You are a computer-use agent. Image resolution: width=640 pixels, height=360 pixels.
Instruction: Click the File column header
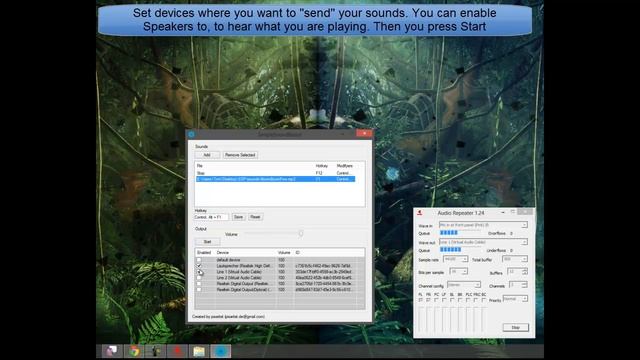coord(200,166)
